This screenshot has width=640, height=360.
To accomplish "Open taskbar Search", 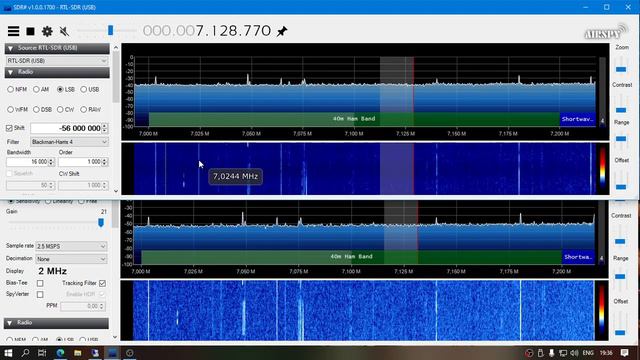I will click(25, 353).
